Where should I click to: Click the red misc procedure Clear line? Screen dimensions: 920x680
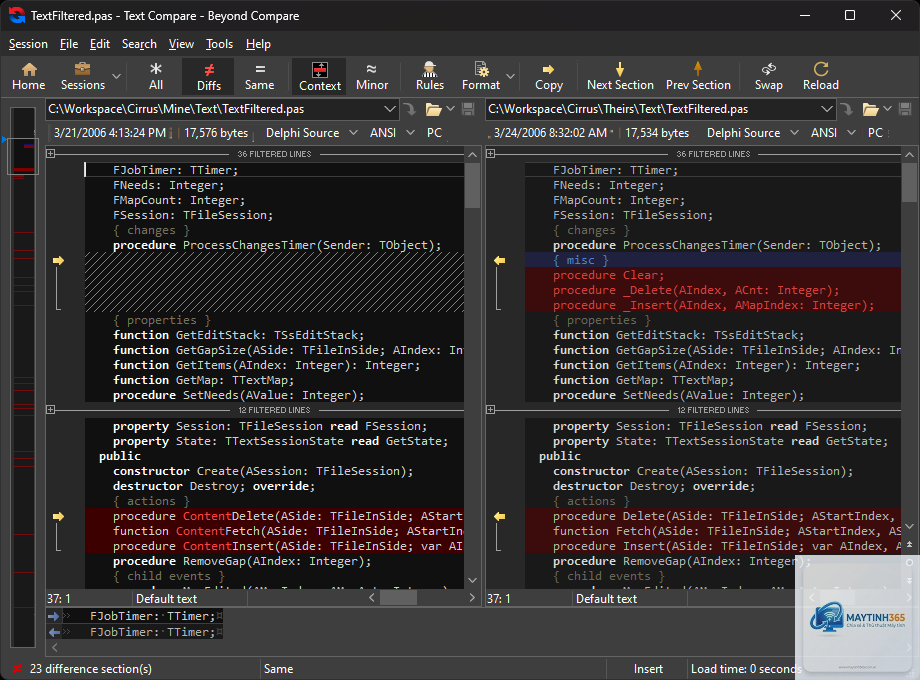point(713,275)
